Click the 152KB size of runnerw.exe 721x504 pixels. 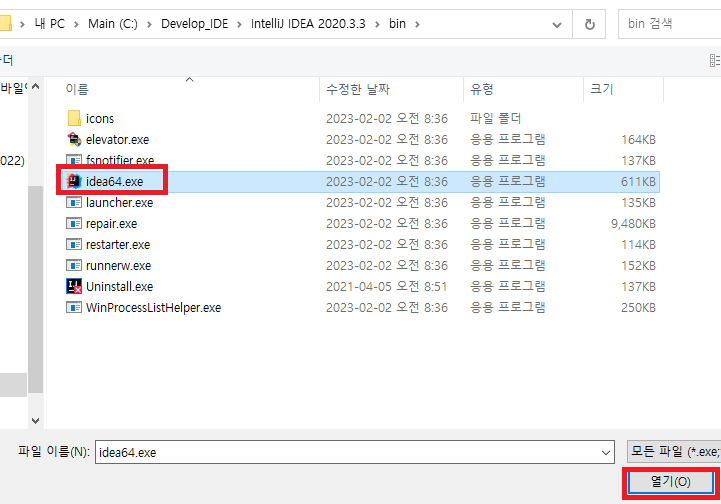click(638, 266)
